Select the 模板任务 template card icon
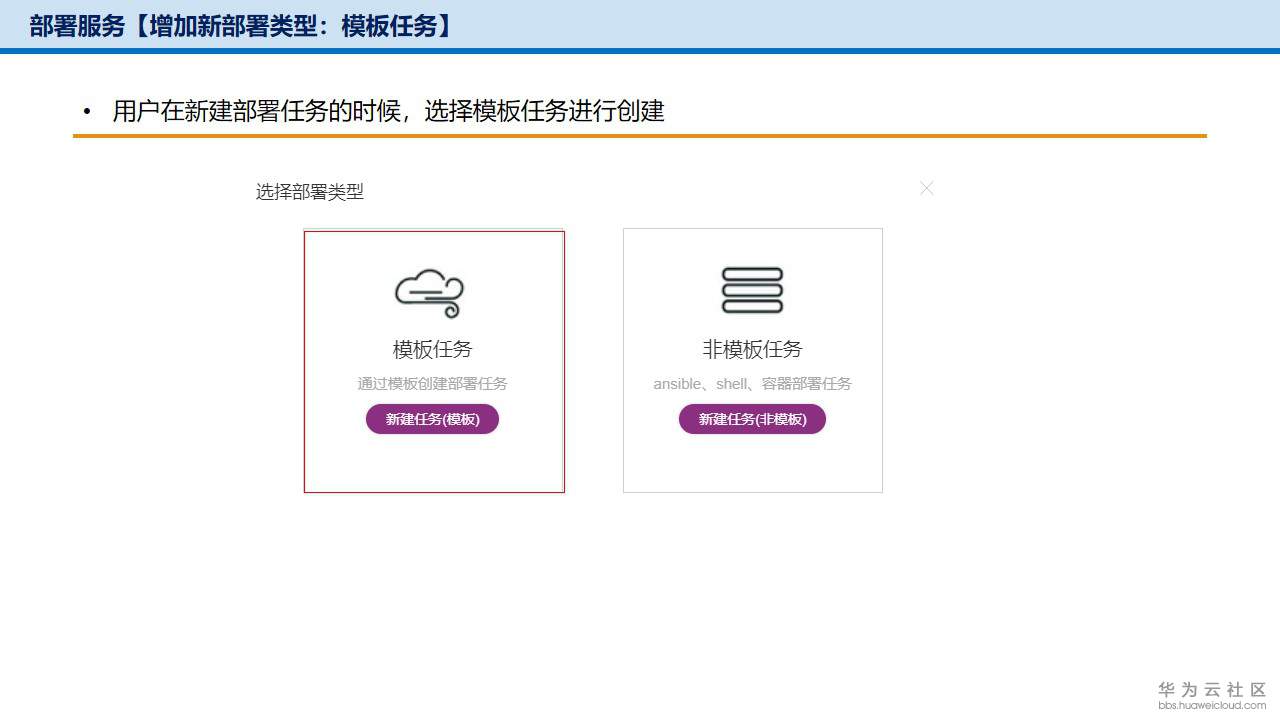The width and height of the screenshot is (1280, 720). pos(432,291)
